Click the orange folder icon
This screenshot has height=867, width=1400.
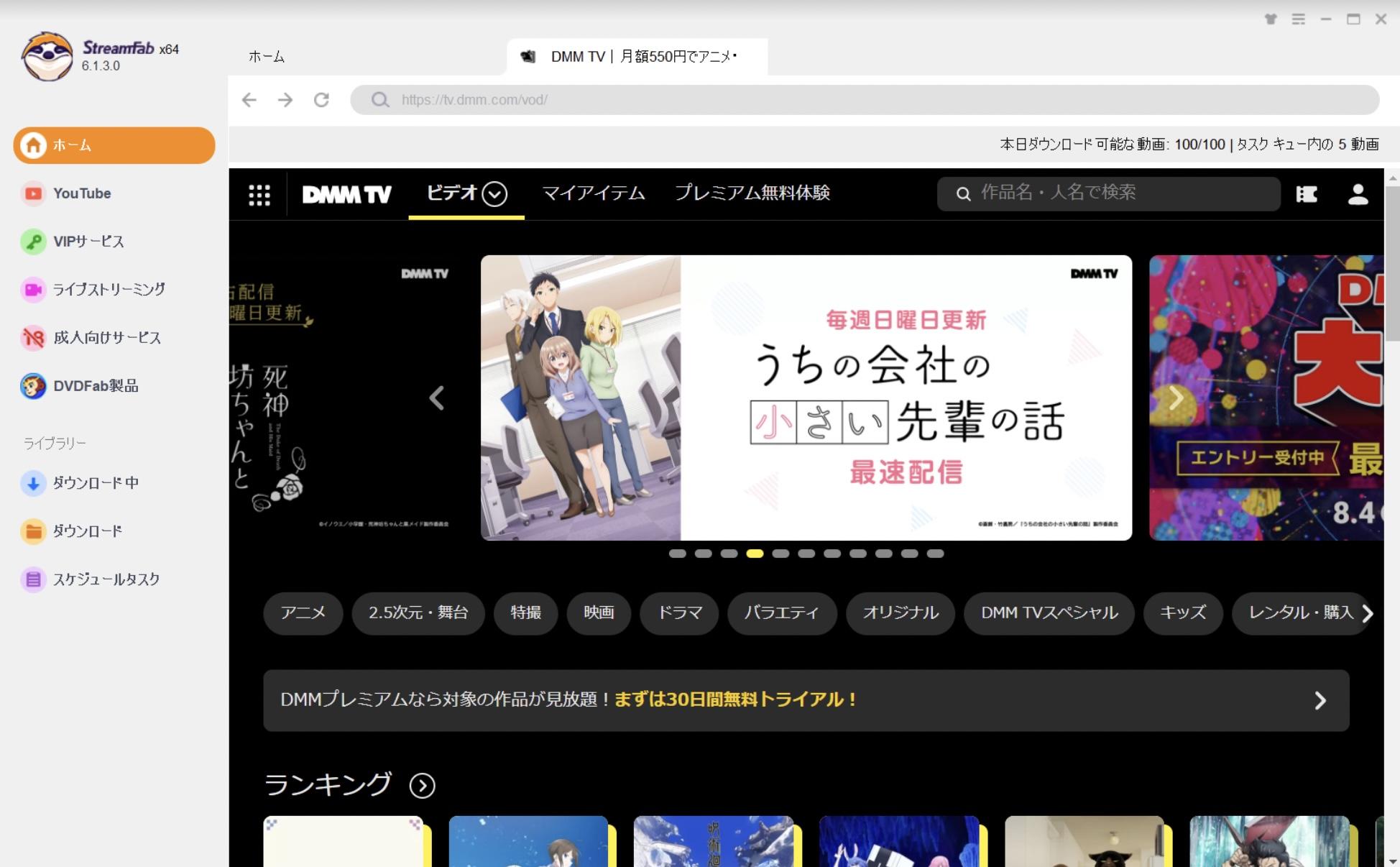[33, 531]
